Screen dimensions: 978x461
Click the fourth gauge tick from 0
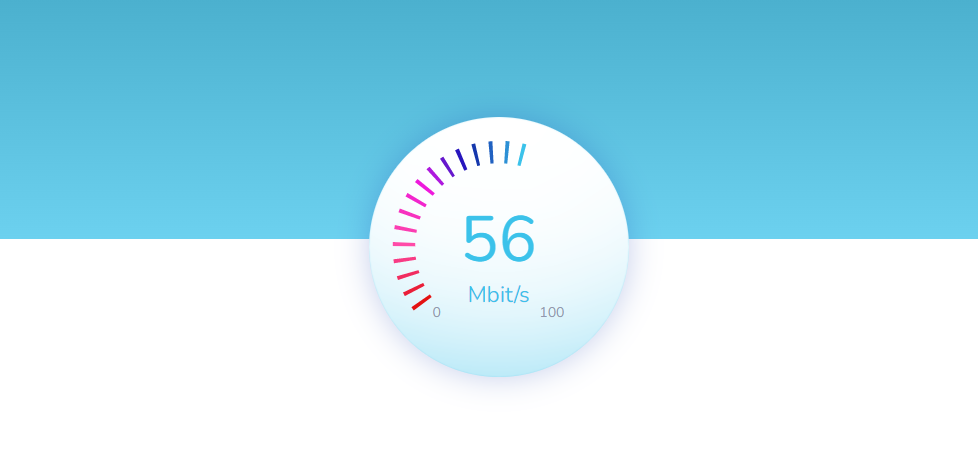tap(405, 260)
